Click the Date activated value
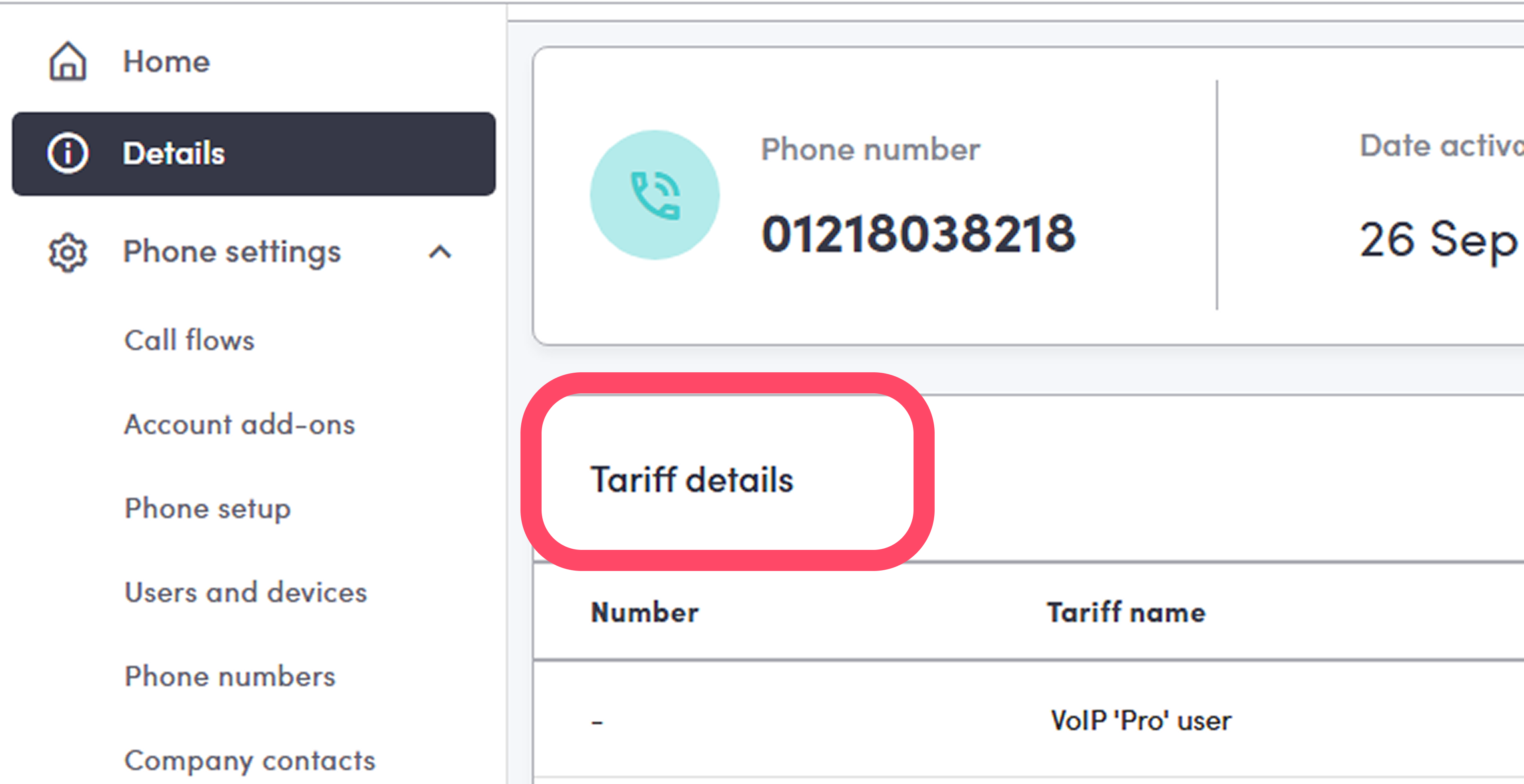Image resolution: width=1524 pixels, height=784 pixels. click(1438, 240)
